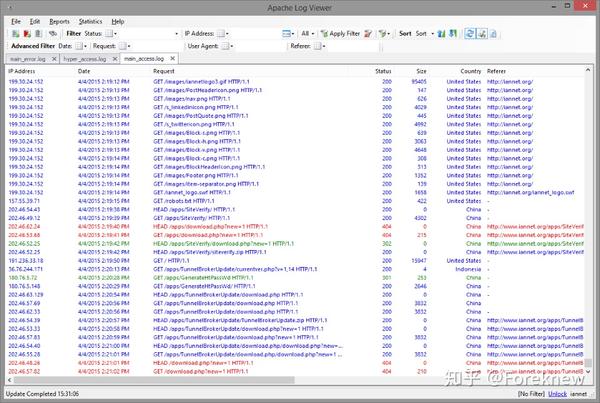Click the last document icon in the toolbar
This screenshot has height=403, width=600.
[x=493, y=34]
